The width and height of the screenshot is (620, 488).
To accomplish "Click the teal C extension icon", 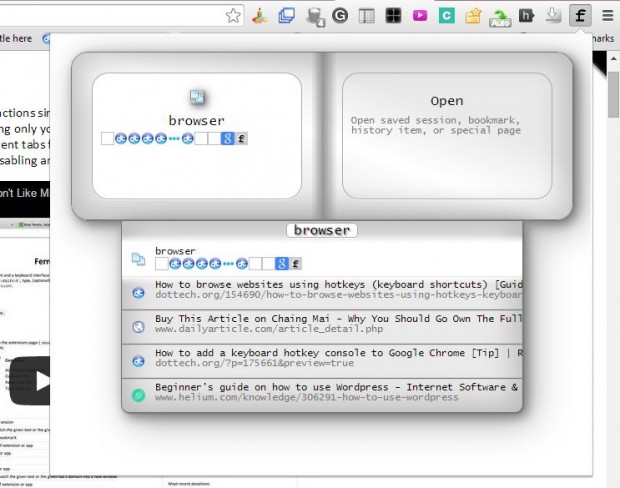I will [x=447, y=15].
